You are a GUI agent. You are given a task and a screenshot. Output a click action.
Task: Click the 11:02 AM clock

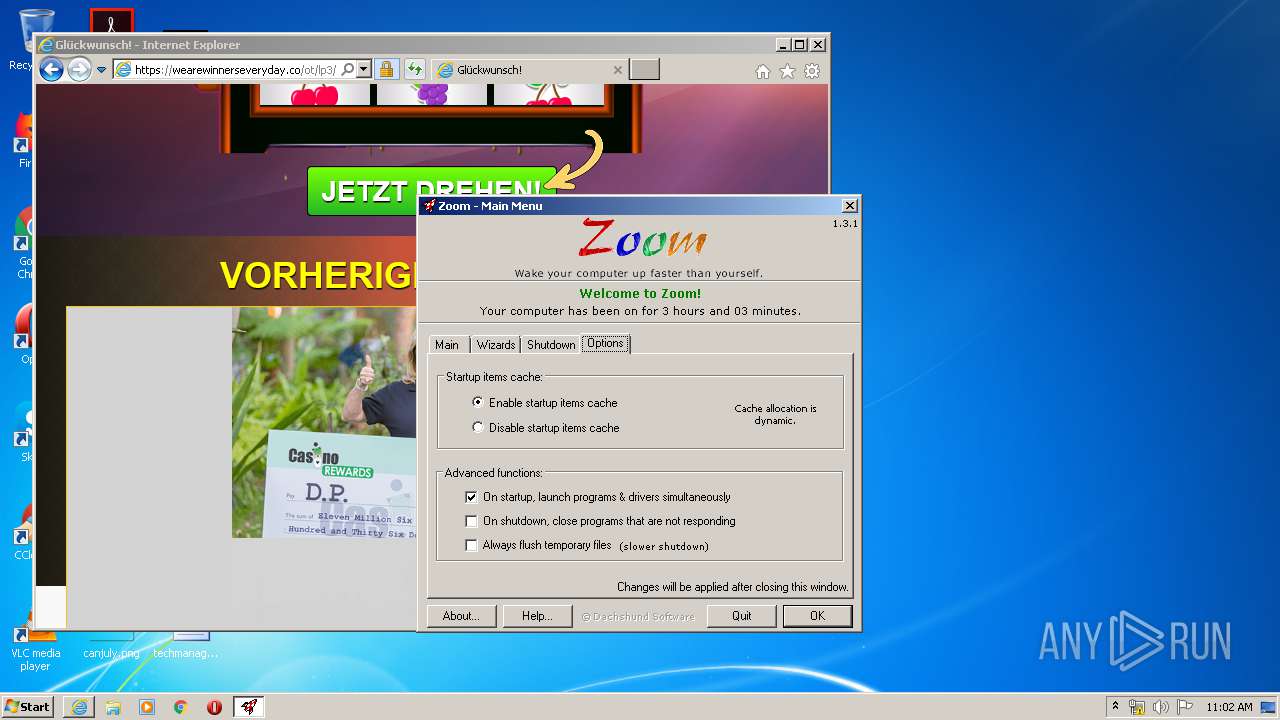pyautogui.click(x=1229, y=707)
